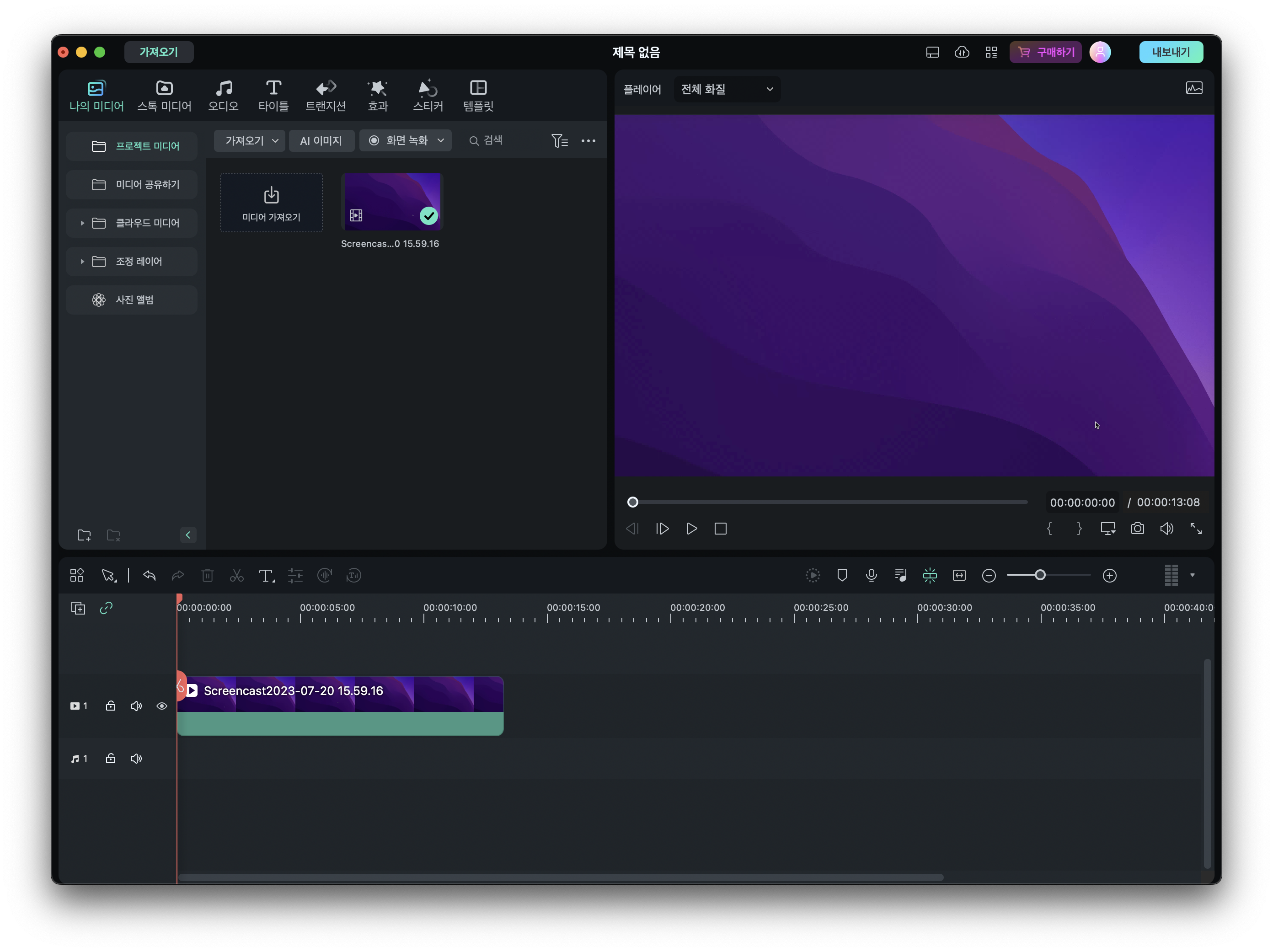Screen dimensions: 1273x952
Task: Open the cloud upload icon in title bar
Action: click(962, 53)
